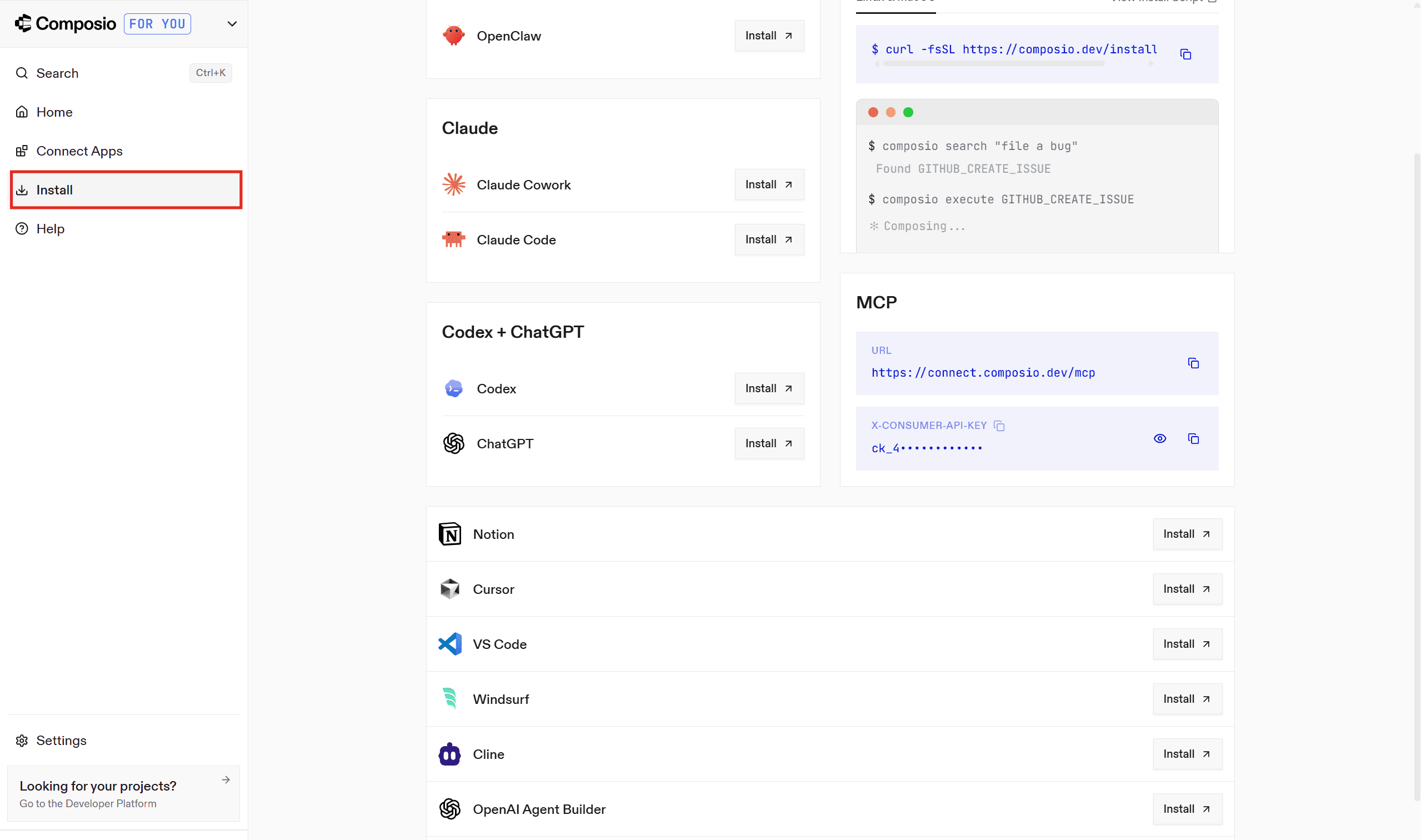Copy the curl install command
Screen dimensions: 1421x840
click(x=1185, y=54)
